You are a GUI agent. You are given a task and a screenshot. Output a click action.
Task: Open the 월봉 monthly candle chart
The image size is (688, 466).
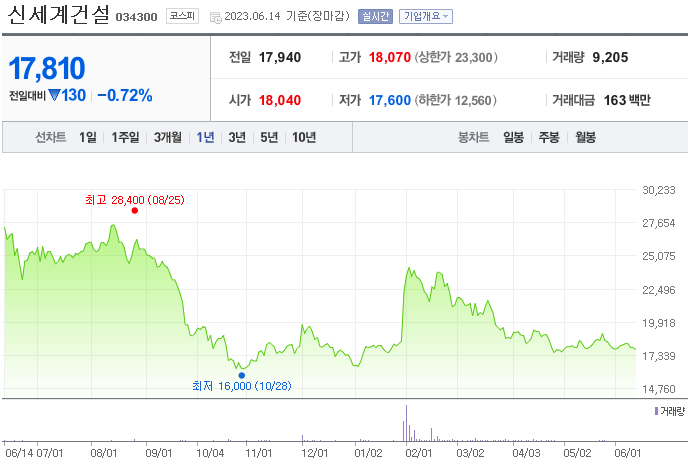[x=585, y=137]
